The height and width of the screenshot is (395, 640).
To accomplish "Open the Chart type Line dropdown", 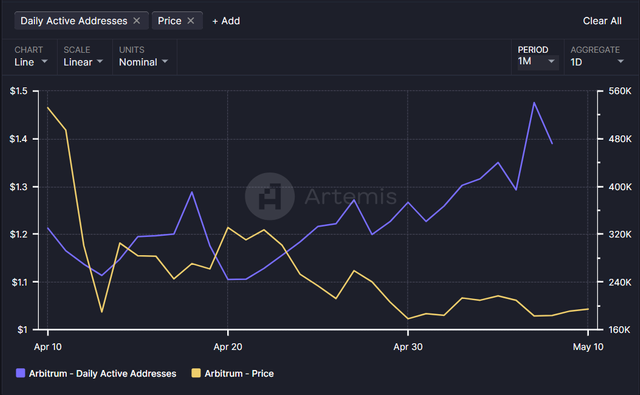I will [31, 62].
